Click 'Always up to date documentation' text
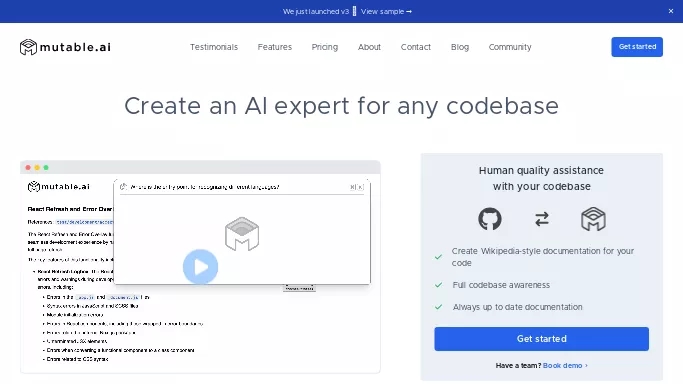Screen dimensions: 683x384 coord(517,307)
